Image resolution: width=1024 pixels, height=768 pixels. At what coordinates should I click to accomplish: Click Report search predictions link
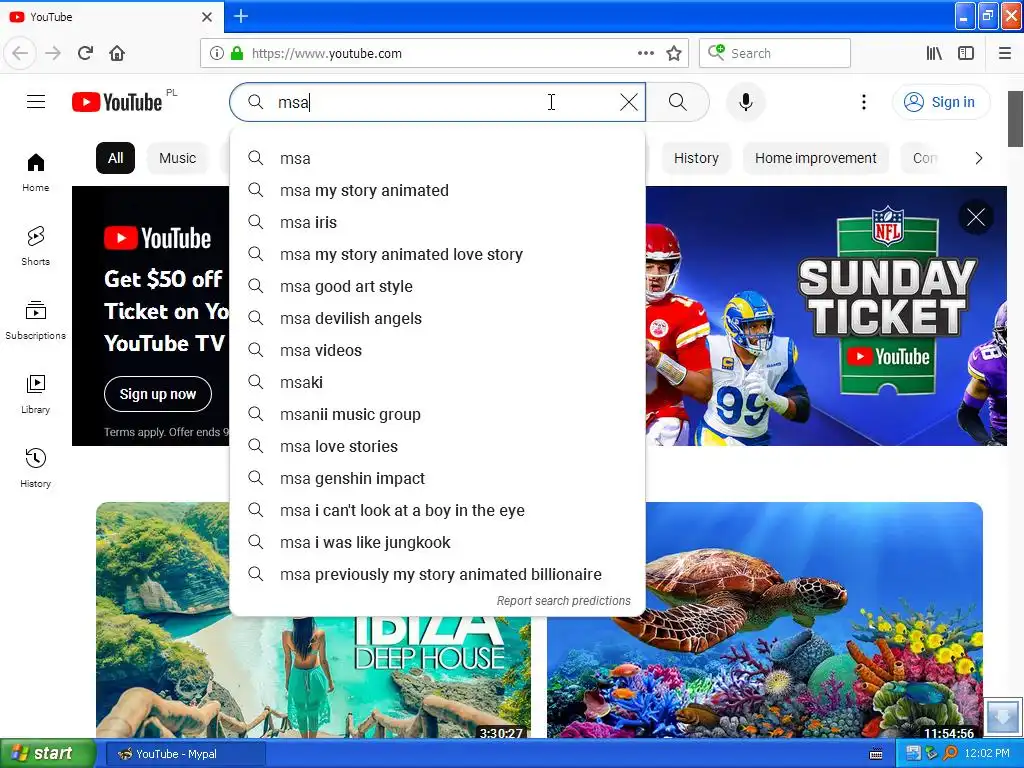coord(564,601)
